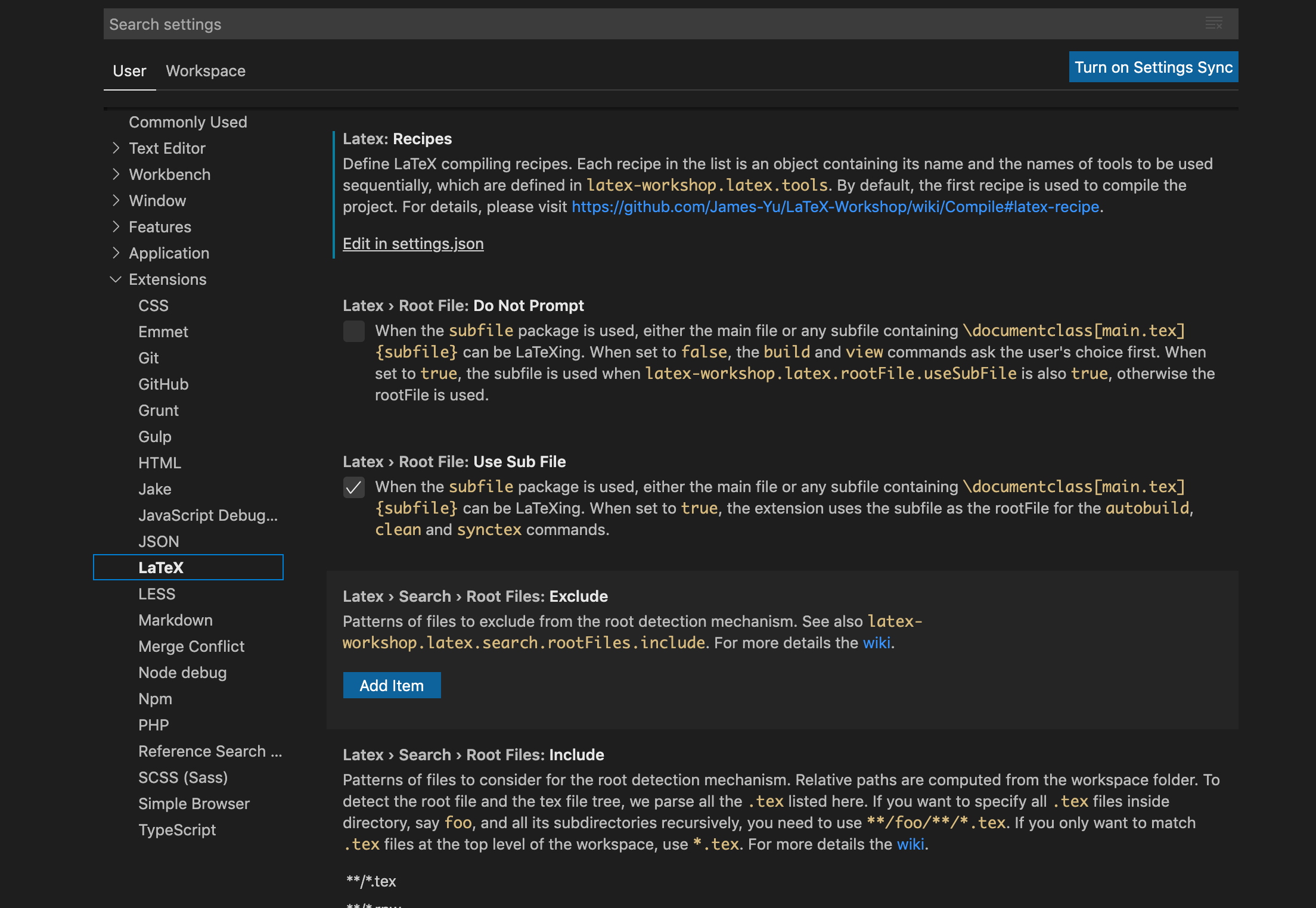The height and width of the screenshot is (908, 1316).
Task: Expand the Text Editor section
Action: [x=116, y=148]
